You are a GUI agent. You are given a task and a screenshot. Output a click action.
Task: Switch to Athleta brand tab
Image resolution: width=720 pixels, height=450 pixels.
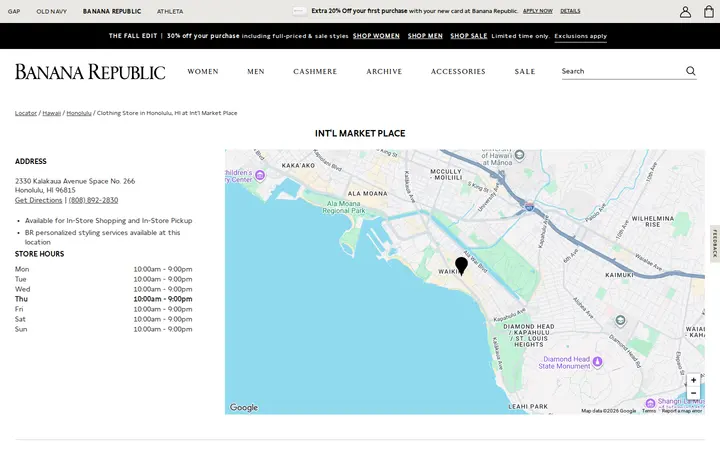click(170, 11)
